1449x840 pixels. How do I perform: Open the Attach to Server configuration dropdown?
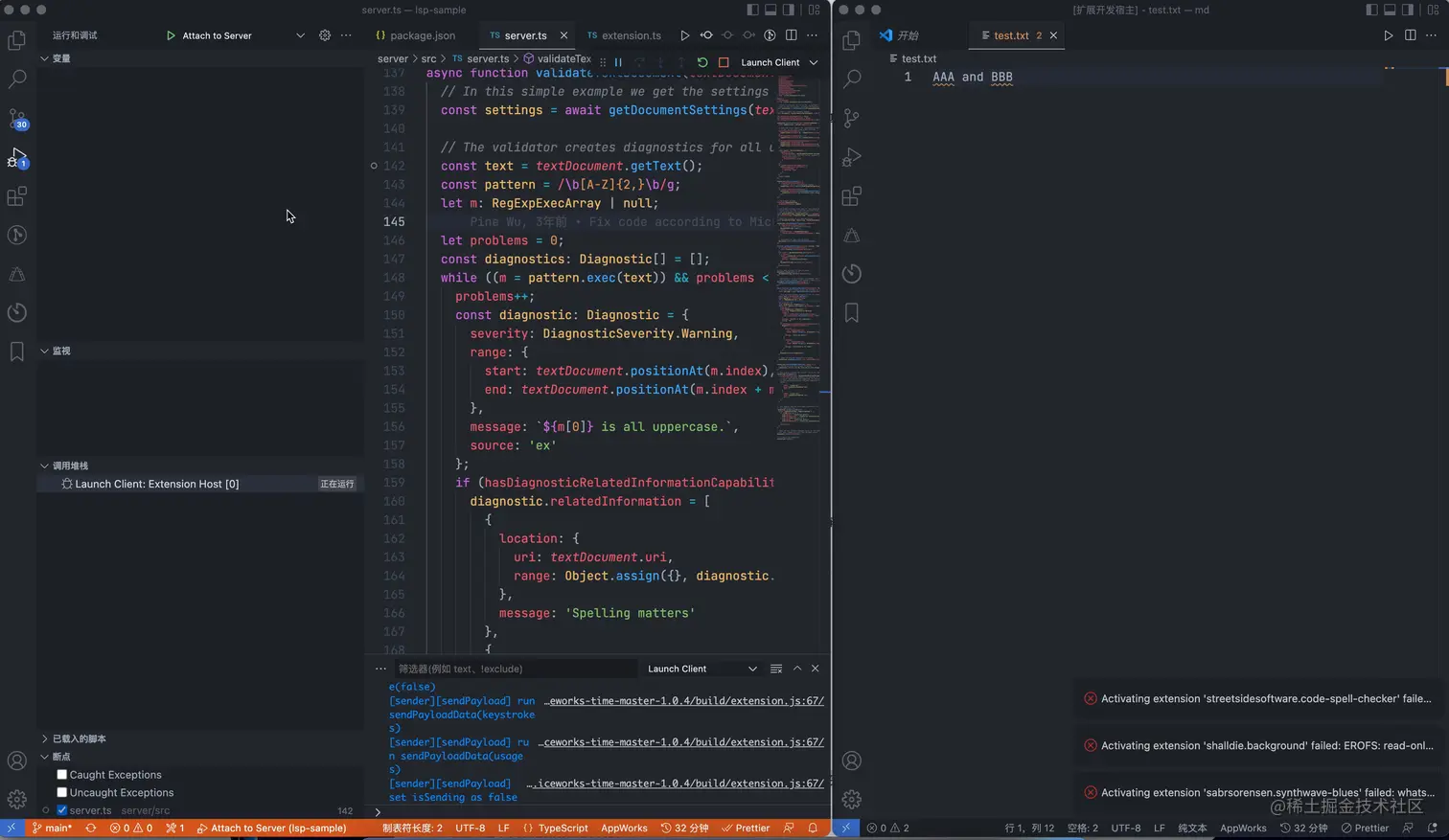[300, 35]
